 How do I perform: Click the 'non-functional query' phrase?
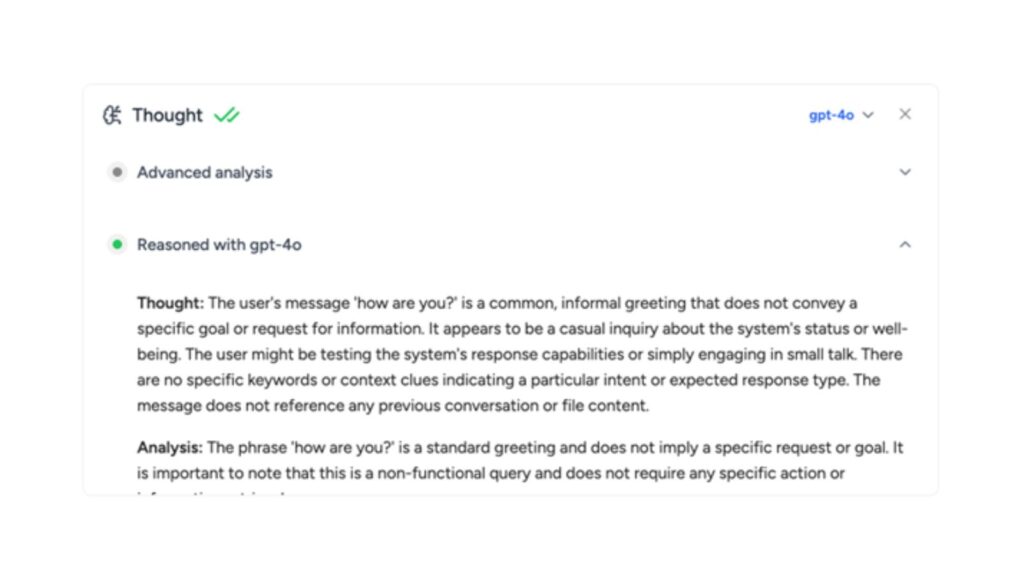454,473
